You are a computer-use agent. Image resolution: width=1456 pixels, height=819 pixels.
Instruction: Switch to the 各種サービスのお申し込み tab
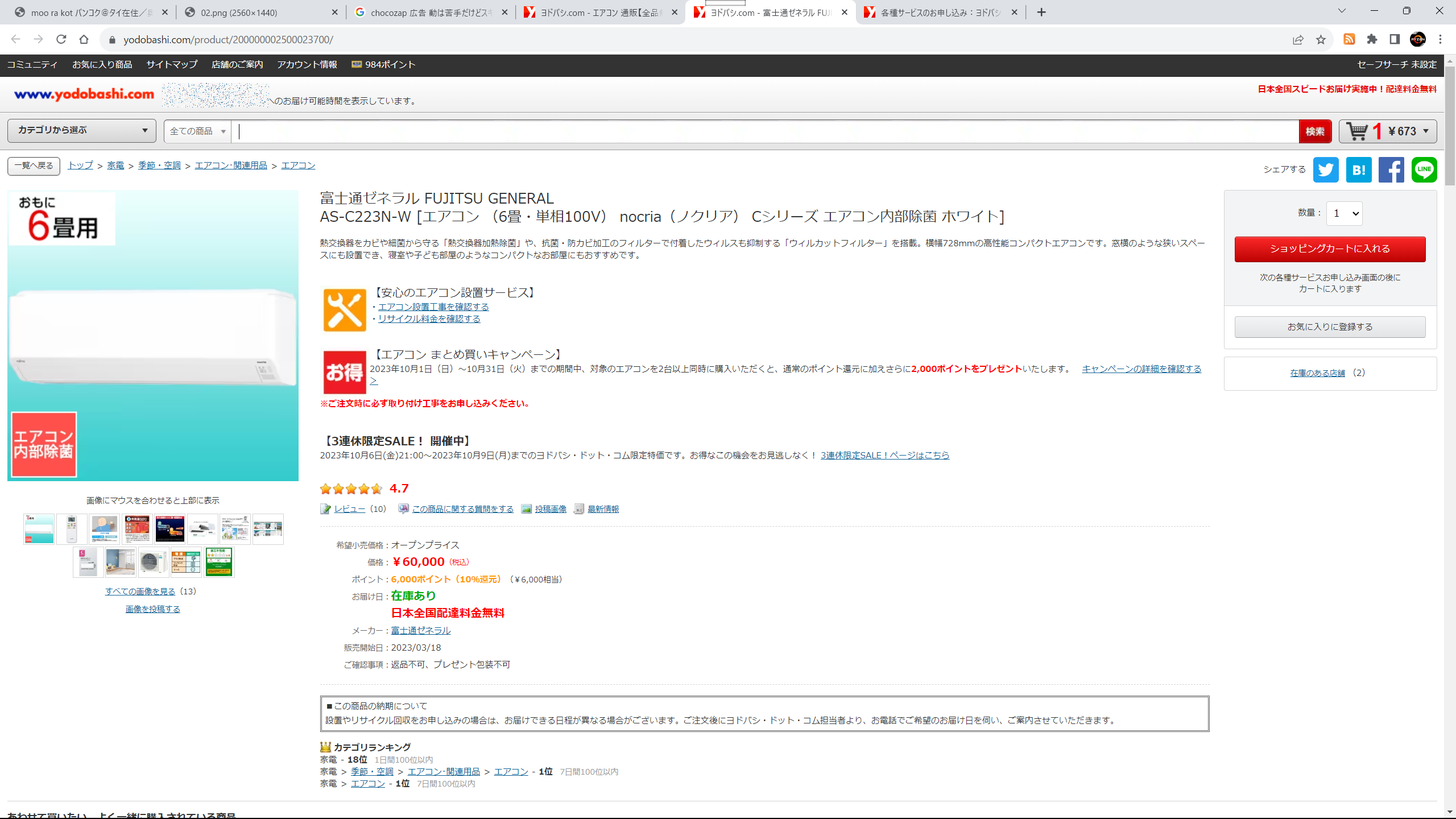[x=941, y=12]
